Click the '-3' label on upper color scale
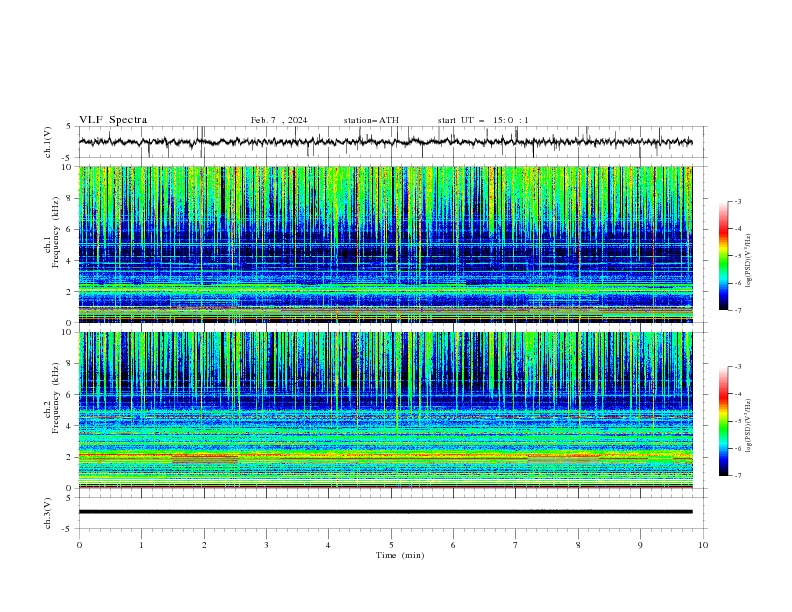Viewport: 792px width, 612px height. 737,201
